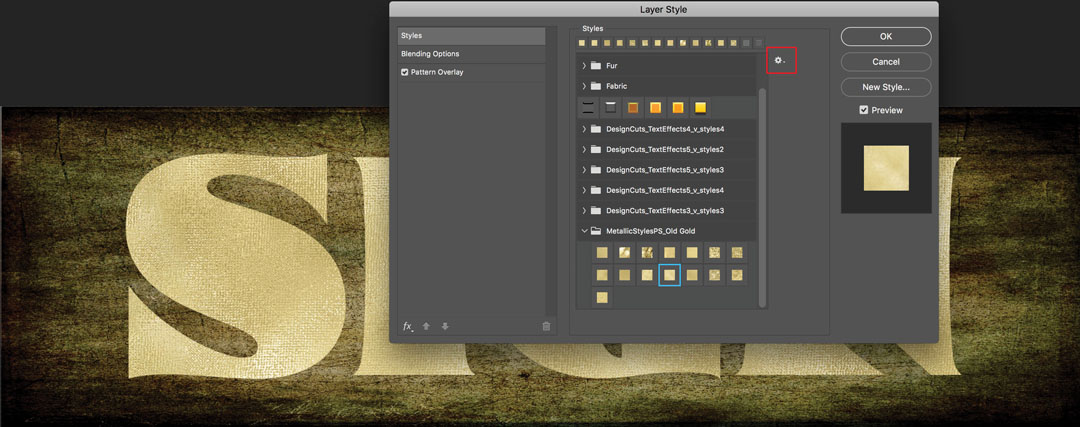
Task: Expand the Fur styles folder
Action: point(584,66)
